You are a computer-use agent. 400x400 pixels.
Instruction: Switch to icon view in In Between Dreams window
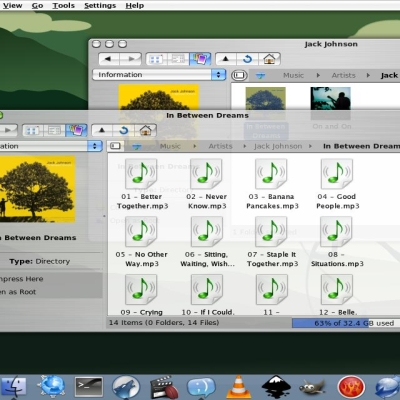pos(33,130)
